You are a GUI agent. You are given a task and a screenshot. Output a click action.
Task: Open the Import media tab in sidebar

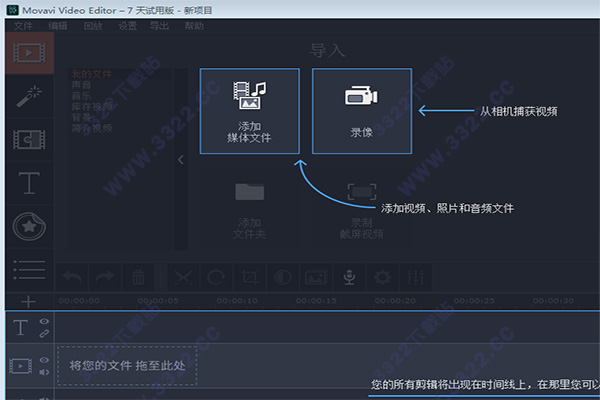(29, 53)
